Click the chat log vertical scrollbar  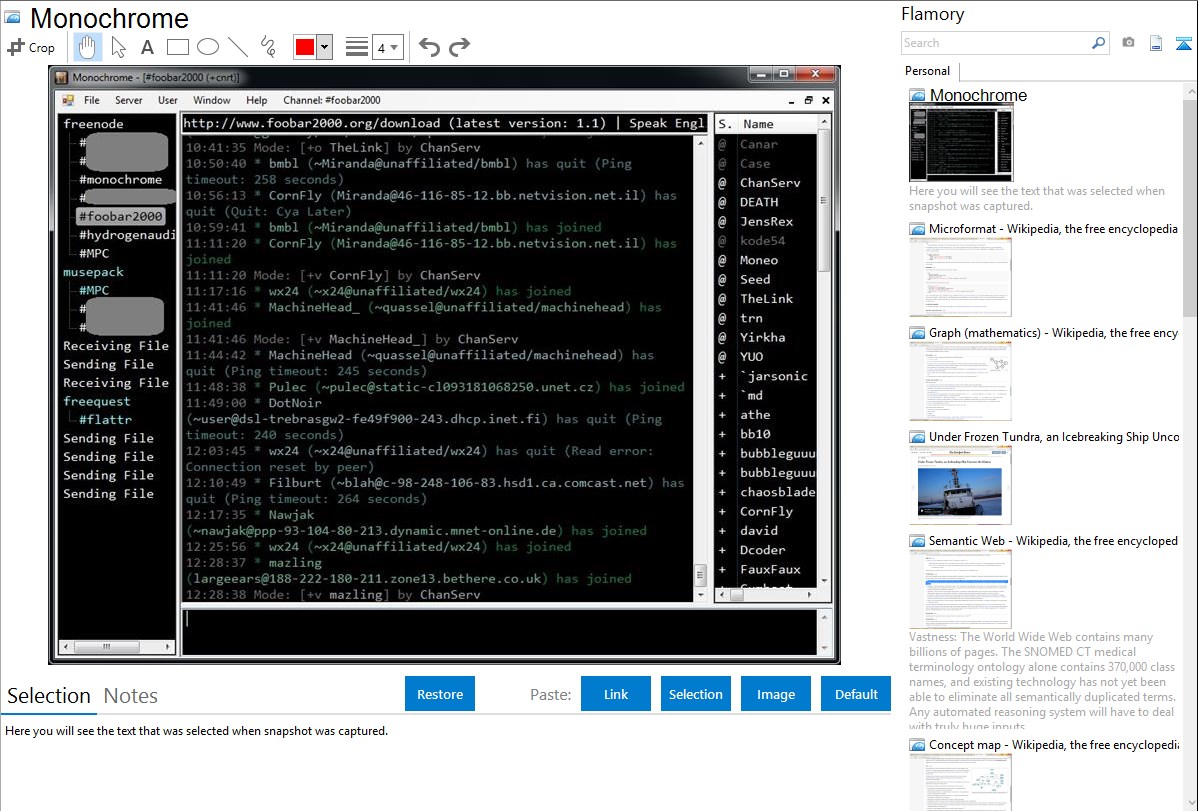700,368
